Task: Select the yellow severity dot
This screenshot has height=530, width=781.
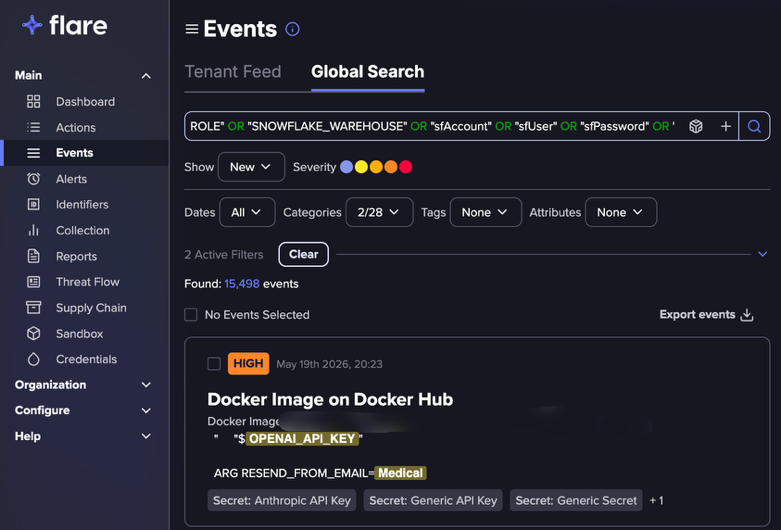Action: click(x=361, y=167)
